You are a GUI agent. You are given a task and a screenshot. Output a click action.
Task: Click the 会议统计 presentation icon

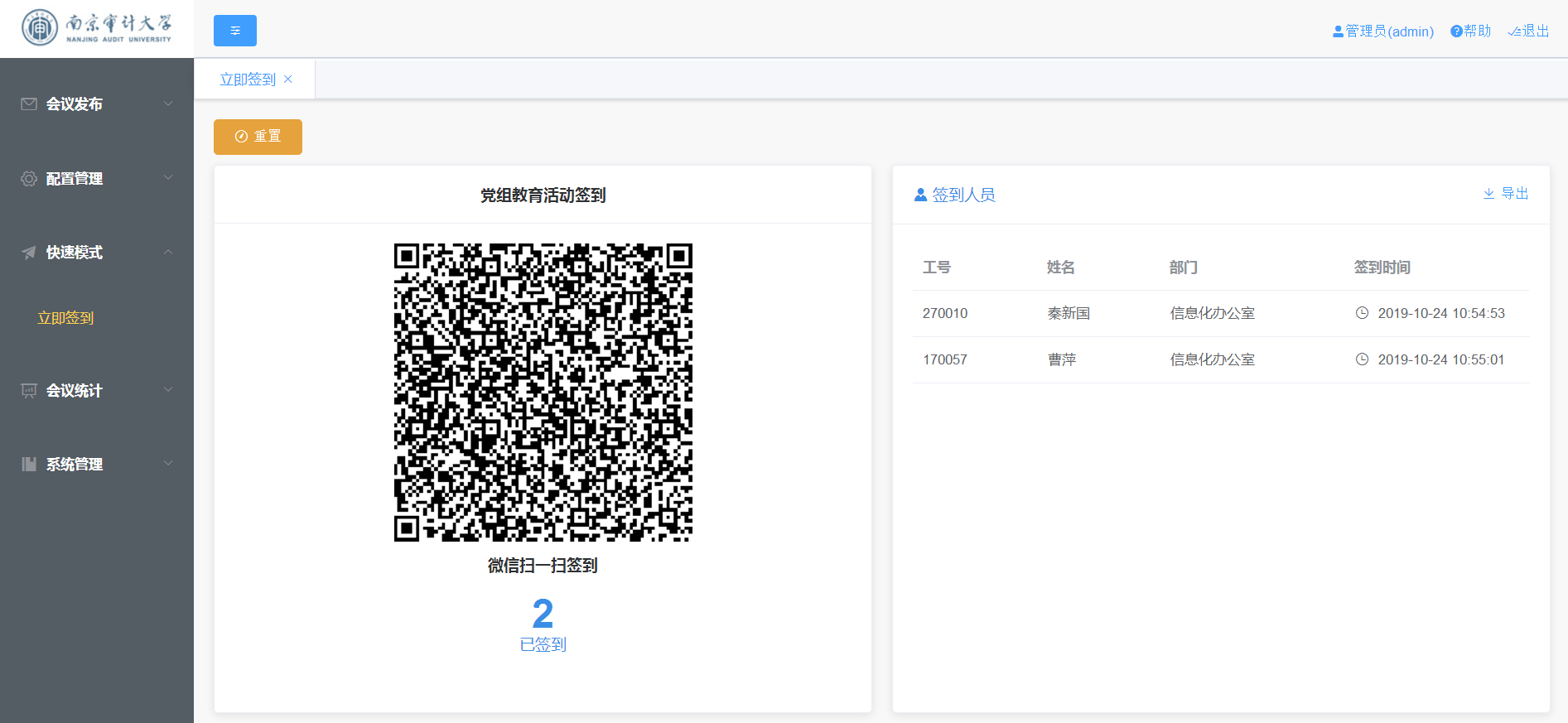click(29, 390)
